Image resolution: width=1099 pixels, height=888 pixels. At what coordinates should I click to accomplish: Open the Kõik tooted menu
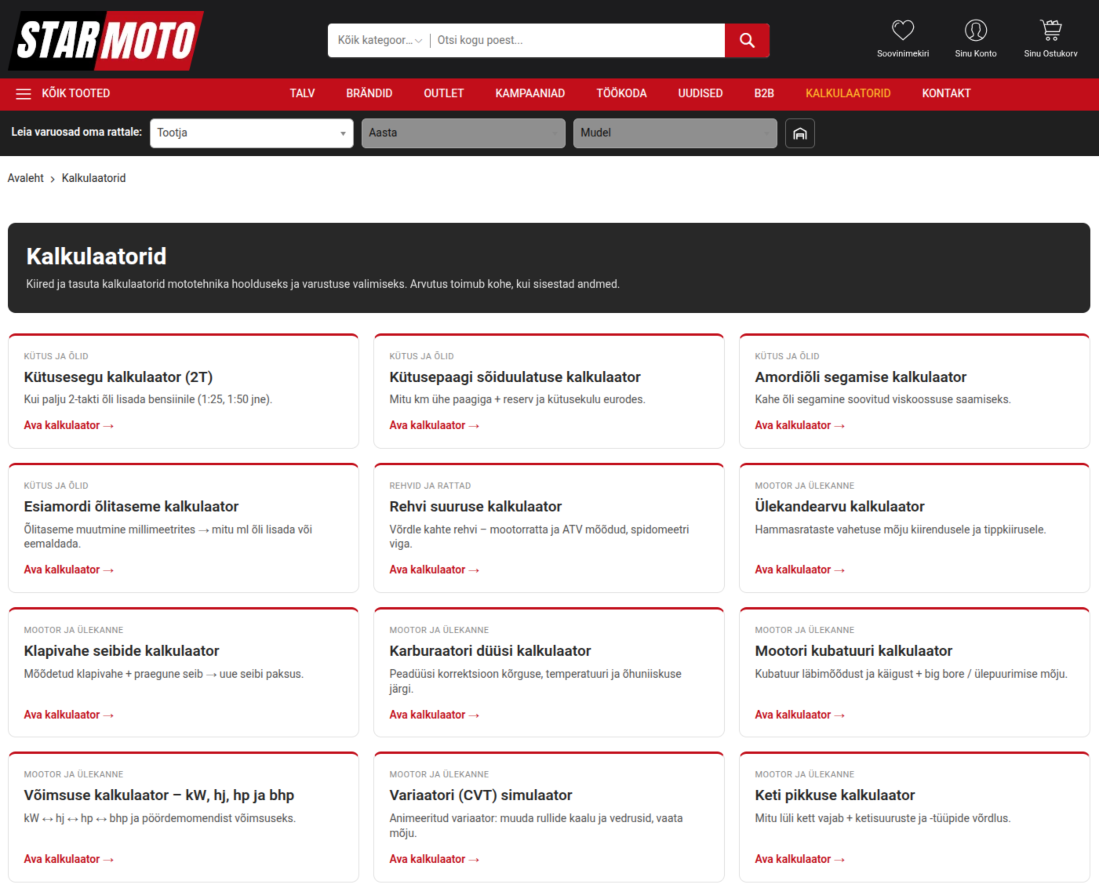pos(76,93)
